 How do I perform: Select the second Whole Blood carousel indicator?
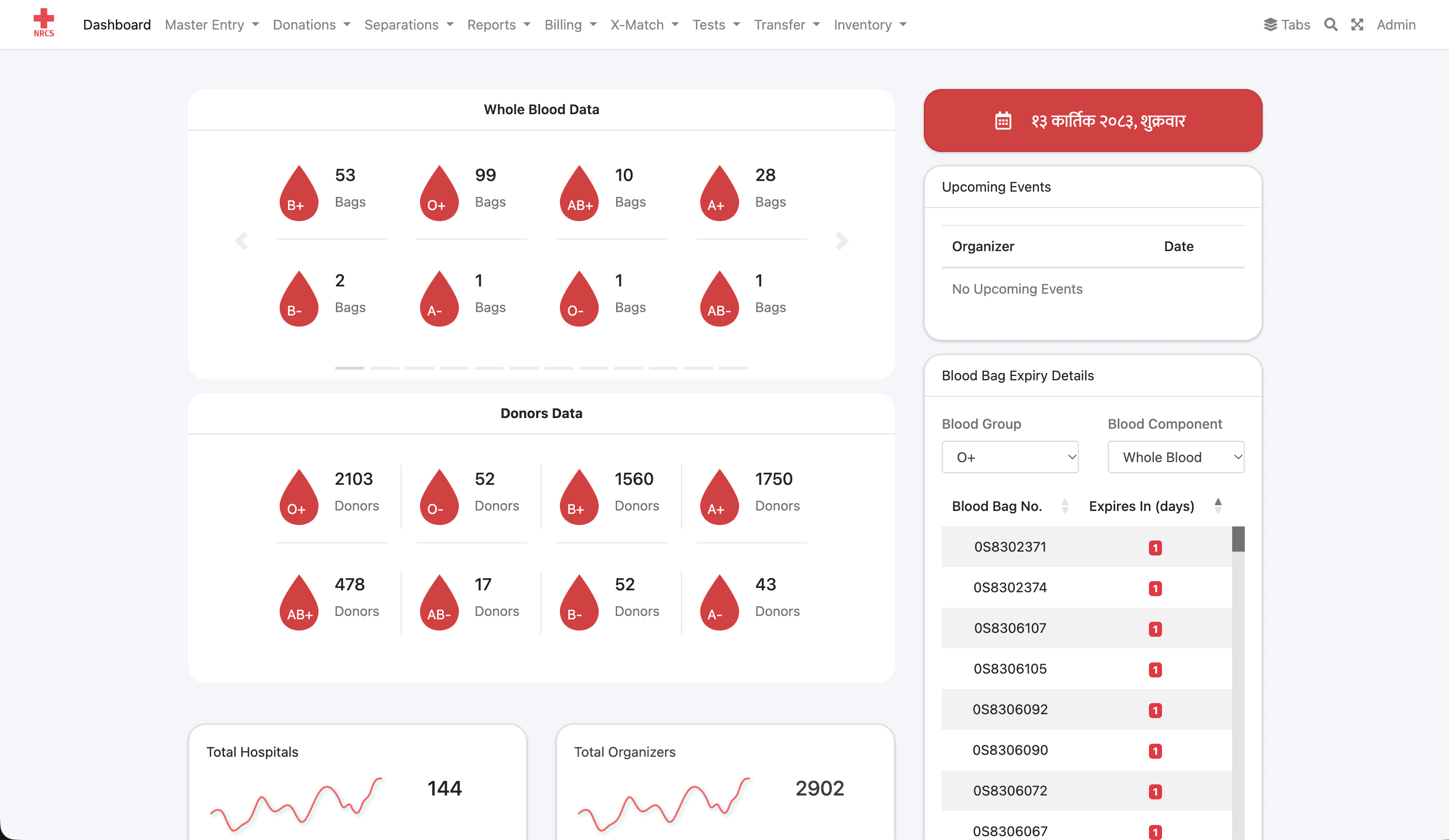pyautogui.click(x=384, y=367)
